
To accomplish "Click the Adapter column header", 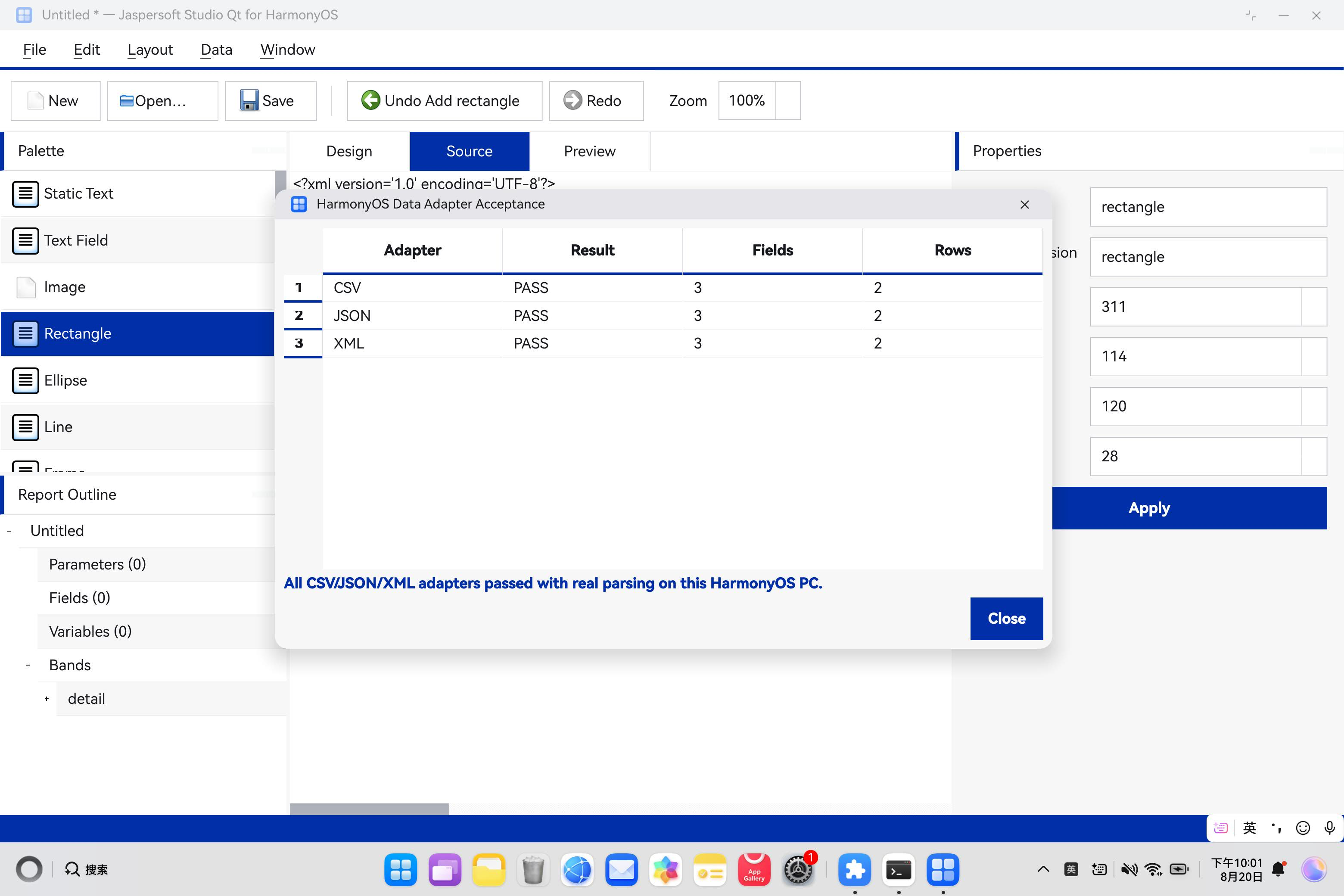I will (x=413, y=250).
